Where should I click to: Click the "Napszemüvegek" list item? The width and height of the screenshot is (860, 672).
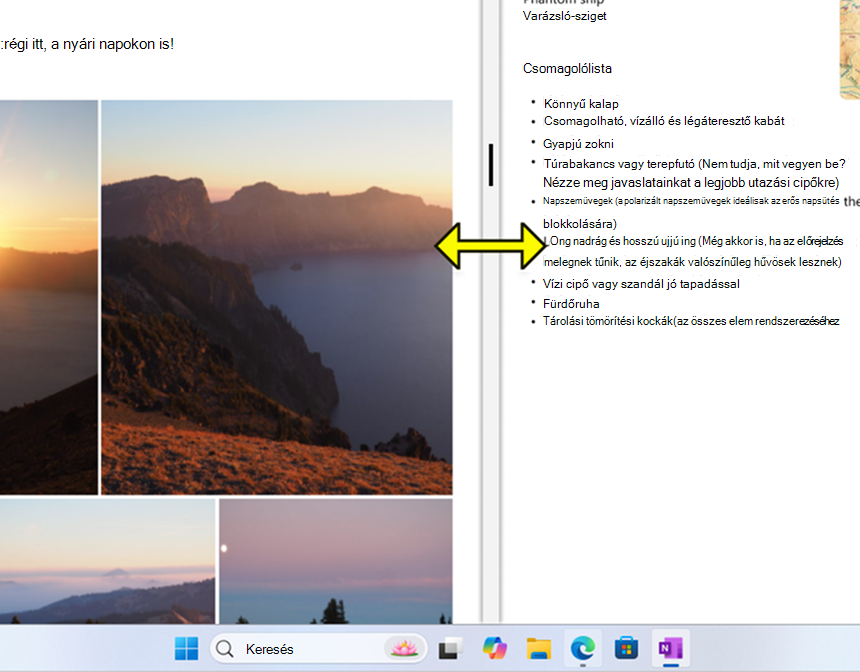pyautogui.click(x=691, y=212)
